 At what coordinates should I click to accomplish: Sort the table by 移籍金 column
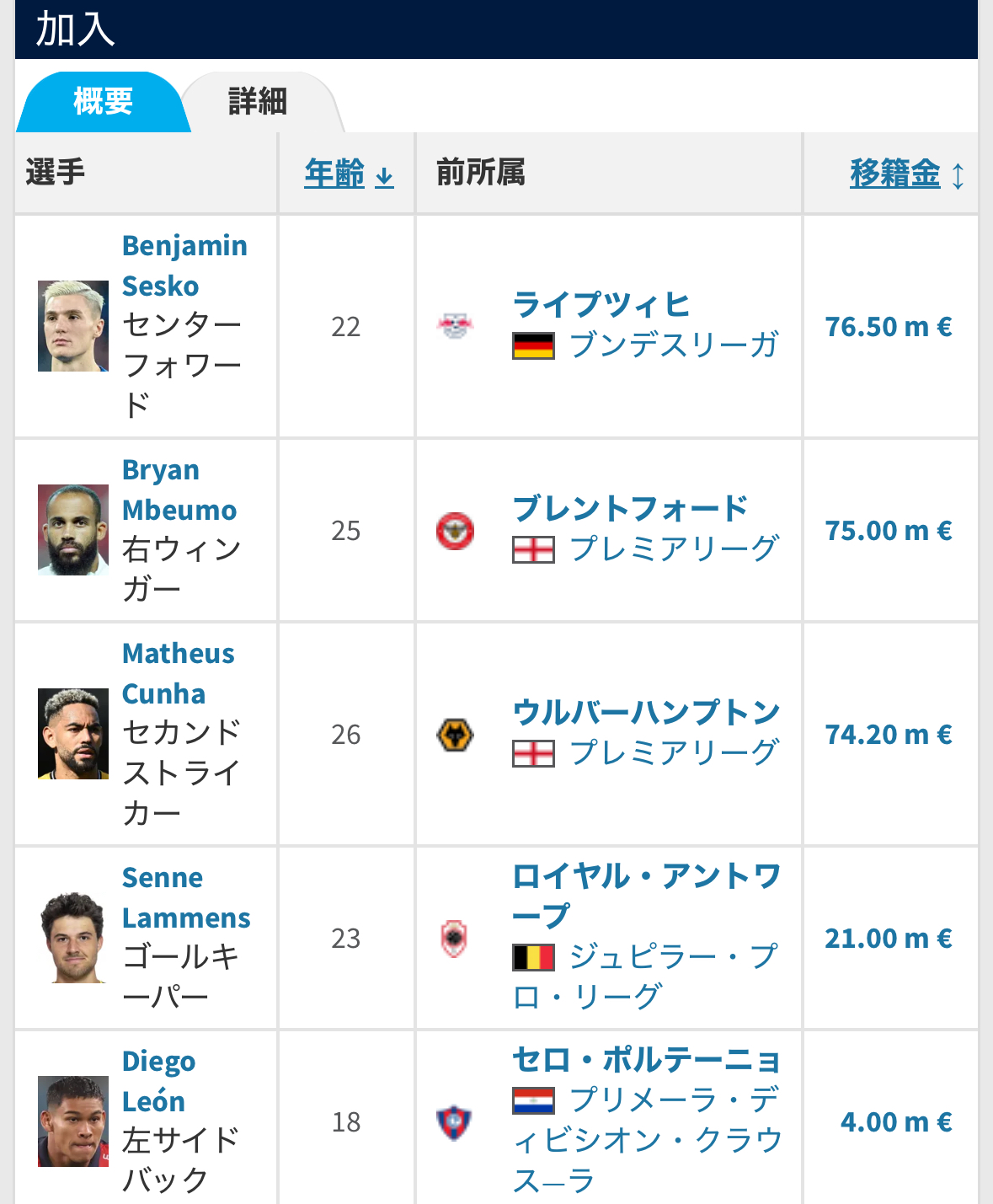point(894,174)
